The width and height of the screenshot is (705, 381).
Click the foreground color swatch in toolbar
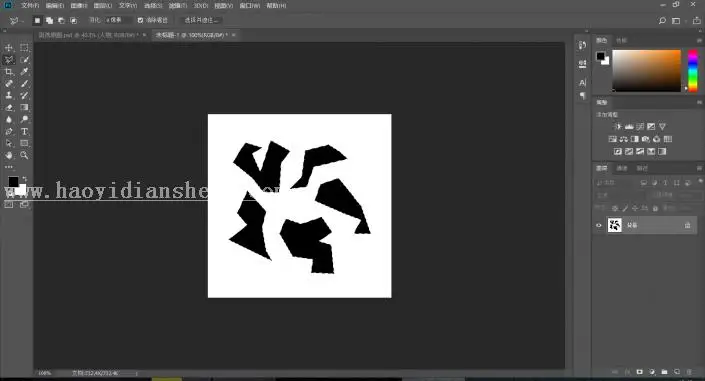pyautogui.click(x=13, y=182)
